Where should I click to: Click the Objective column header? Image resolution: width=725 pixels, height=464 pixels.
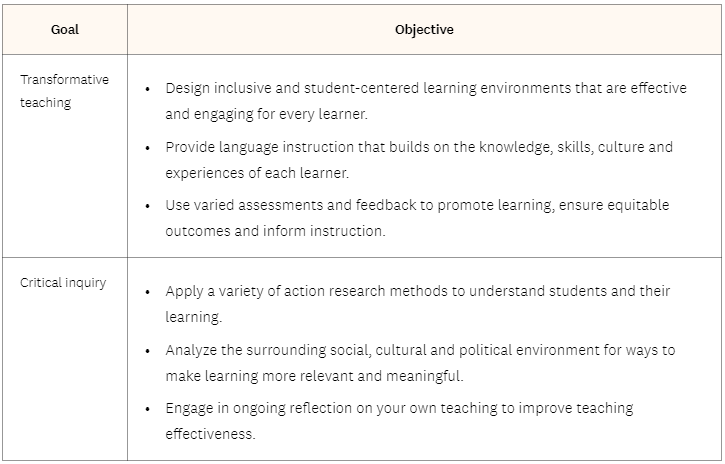click(x=424, y=30)
